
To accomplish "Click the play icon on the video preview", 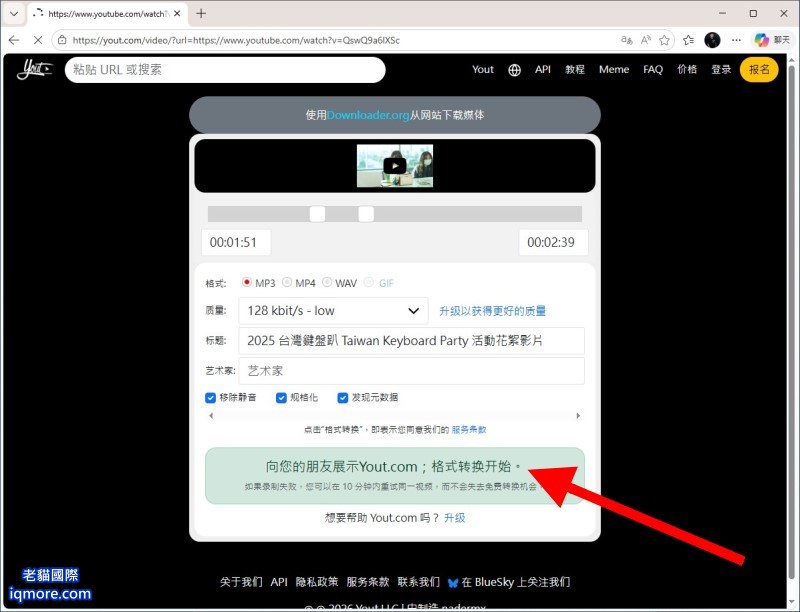I will tap(395, 166).
